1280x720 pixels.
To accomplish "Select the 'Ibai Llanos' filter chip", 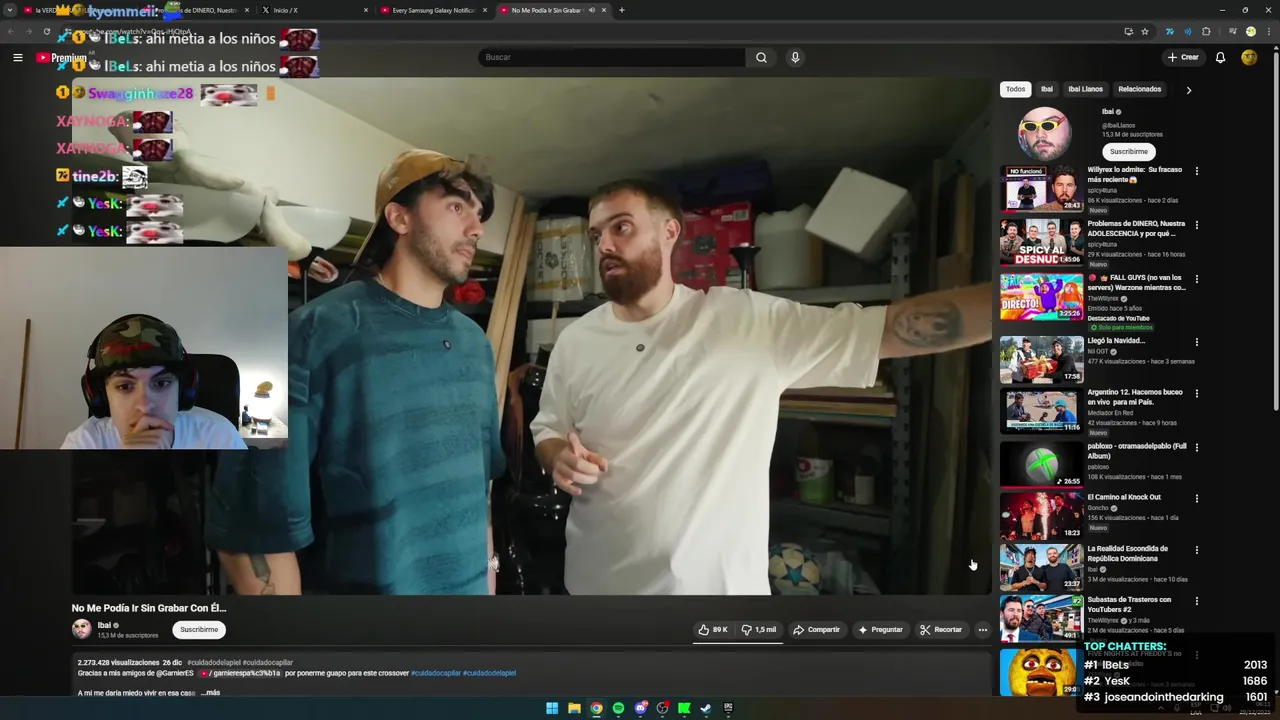I will (1085, 89).
